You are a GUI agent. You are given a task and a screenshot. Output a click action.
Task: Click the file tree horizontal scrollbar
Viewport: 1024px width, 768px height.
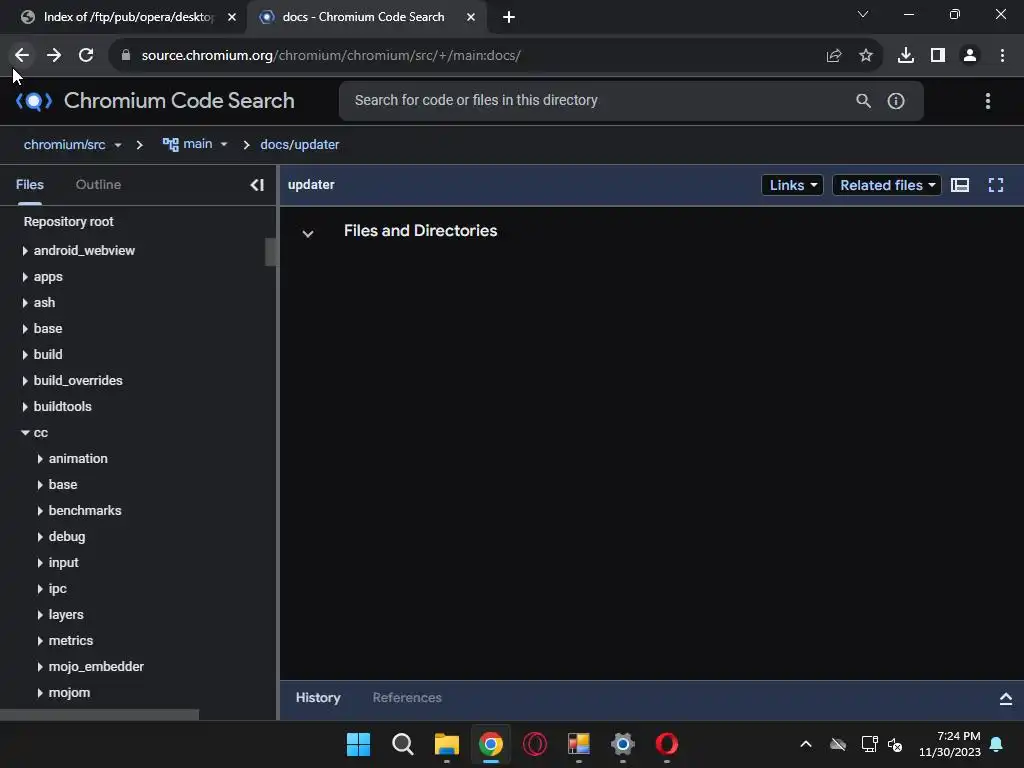(99, 714)
